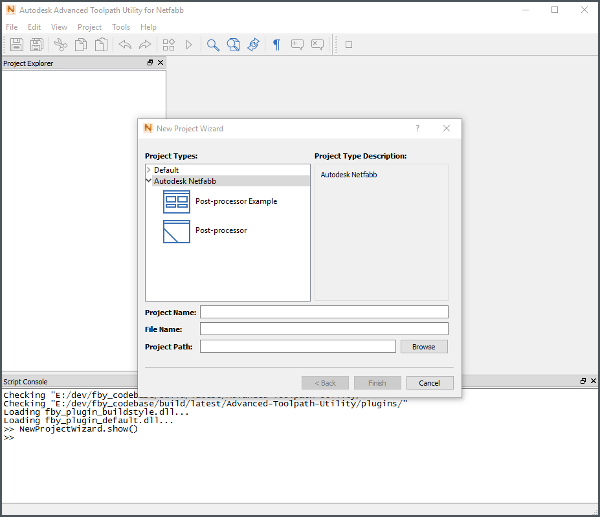Click the build shapes toolbar icon
Viewport: 600px width, 517px height.
click(169, 44)
